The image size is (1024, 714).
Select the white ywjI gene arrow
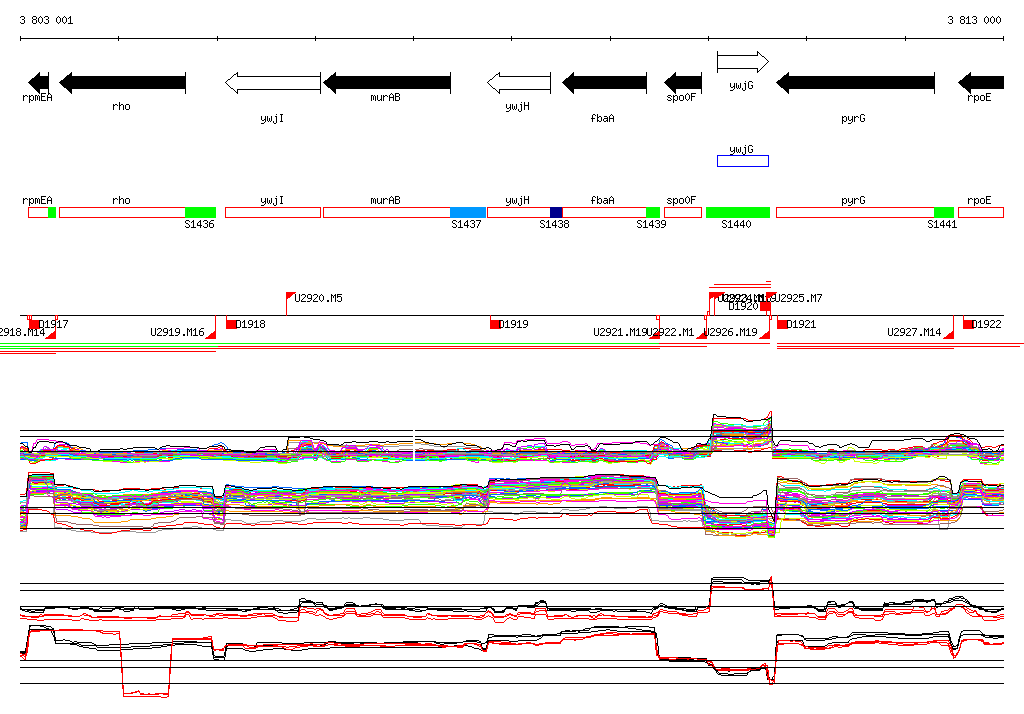(273, 83)
